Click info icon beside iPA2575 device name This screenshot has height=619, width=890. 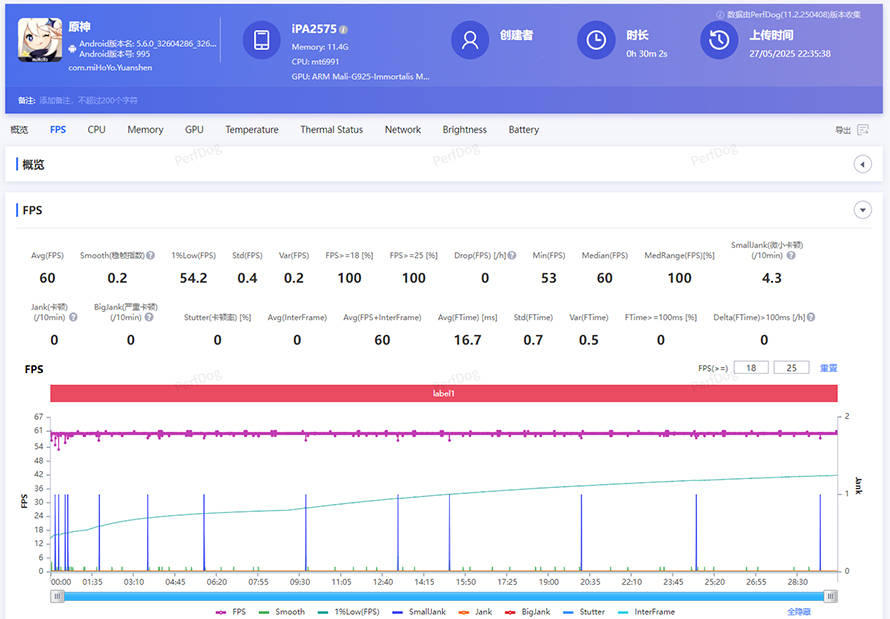tap(344, 30)
